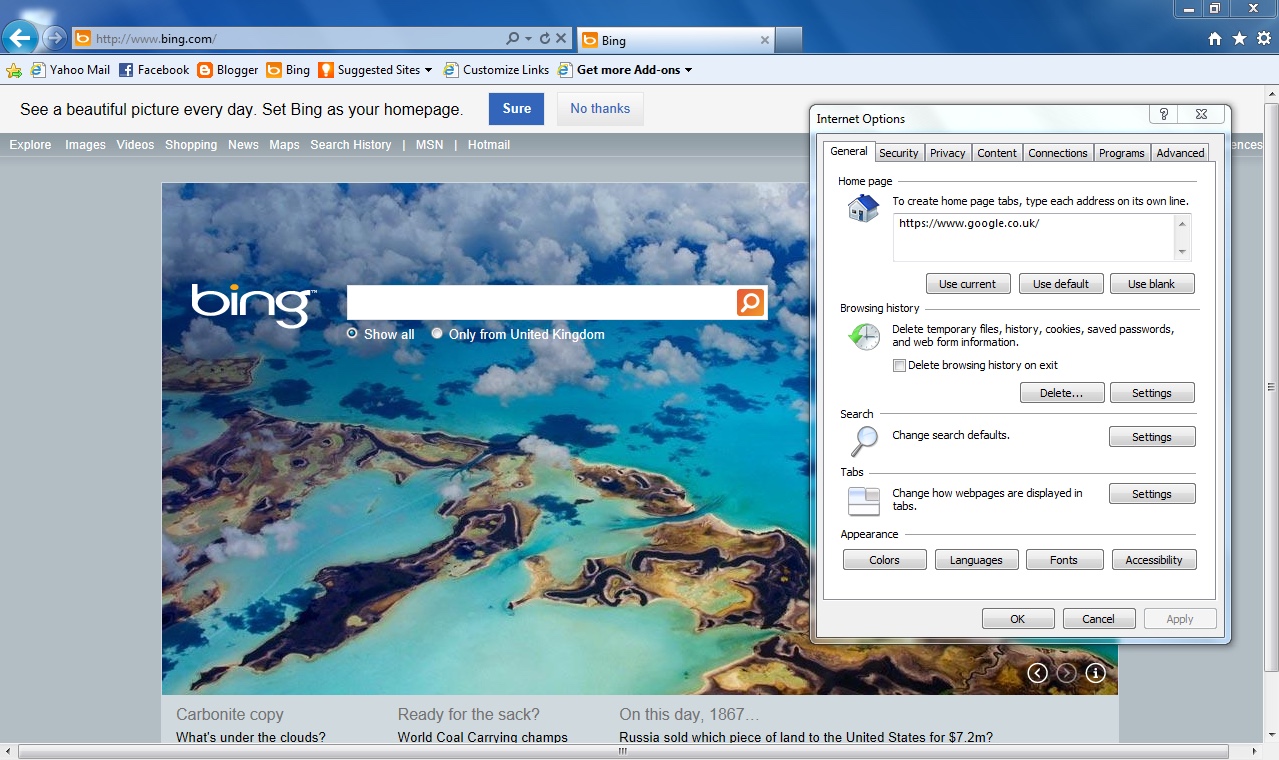The height and width of the screenshot is (760, 1279).
Task: Open Russia sold which piece of land link
Action: tap(806, 738)
